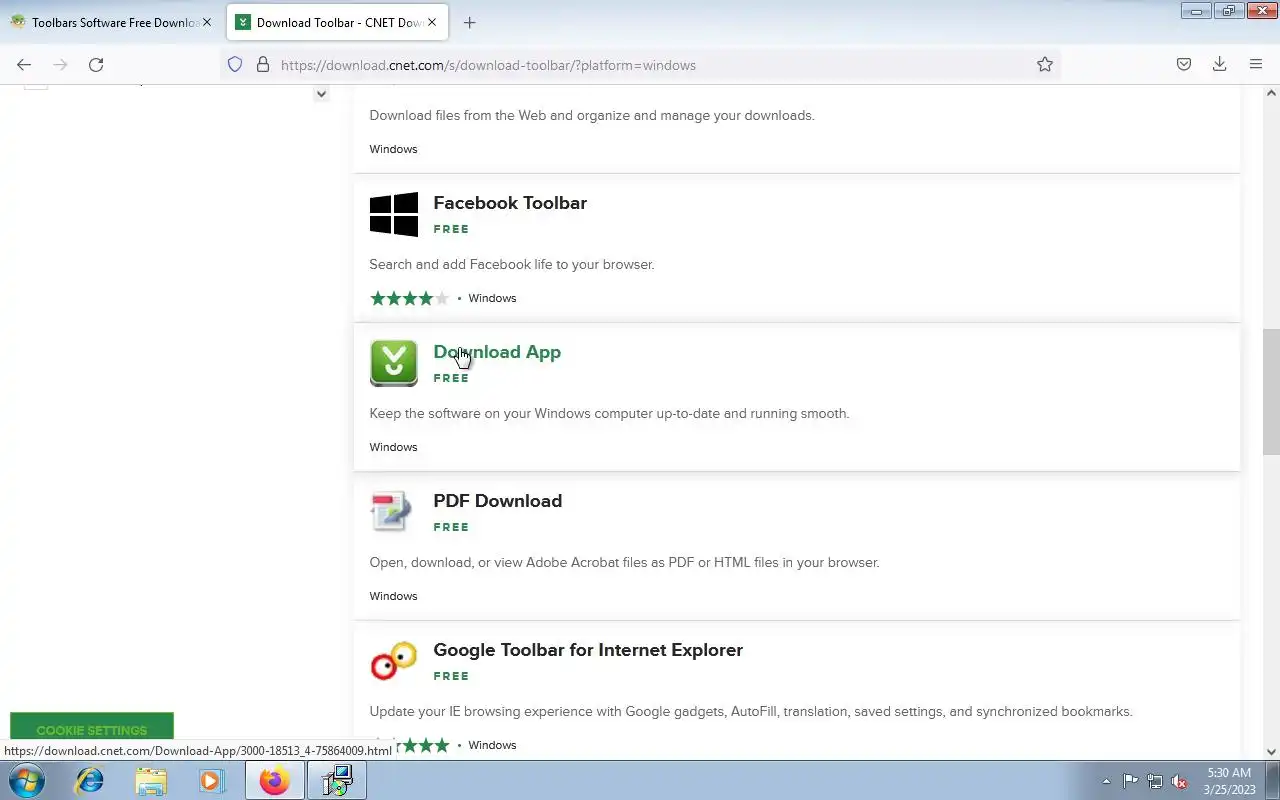Expand the sidebar filter chevron
1280x800 pixels.
tap(321, 94)
